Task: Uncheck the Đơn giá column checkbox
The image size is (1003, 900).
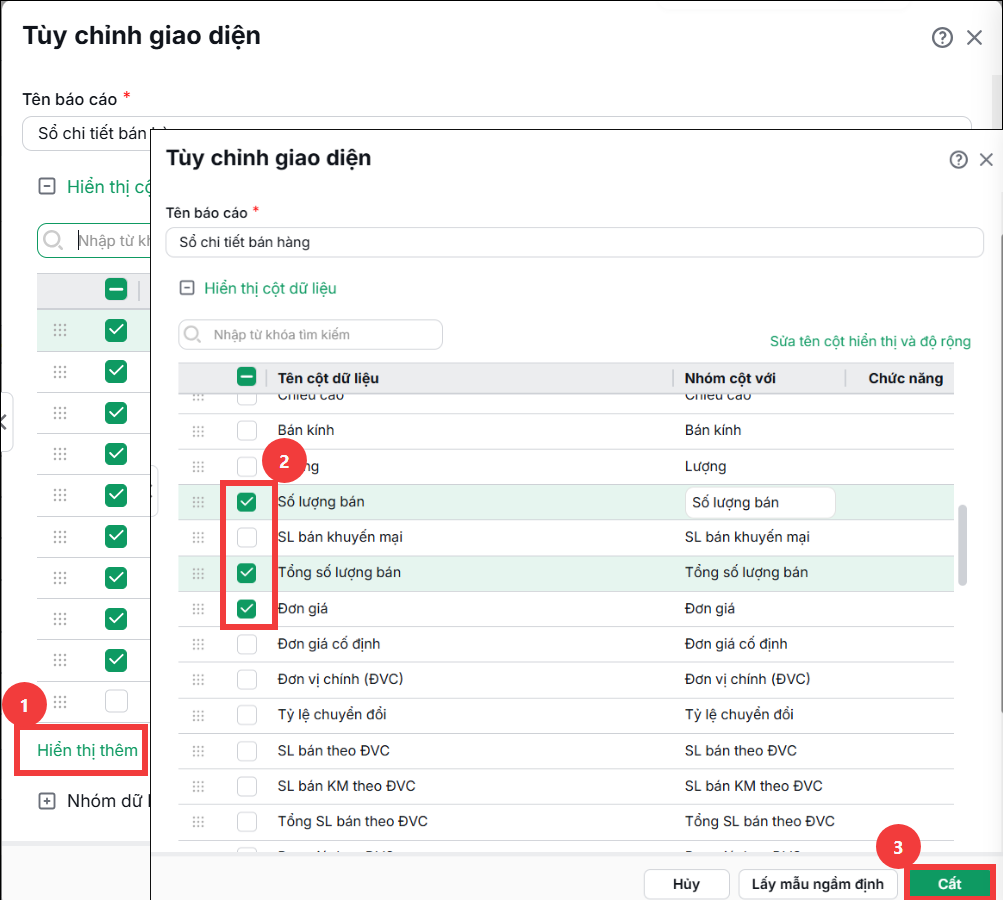Action: pyautogui.click(x=246, y=608)
